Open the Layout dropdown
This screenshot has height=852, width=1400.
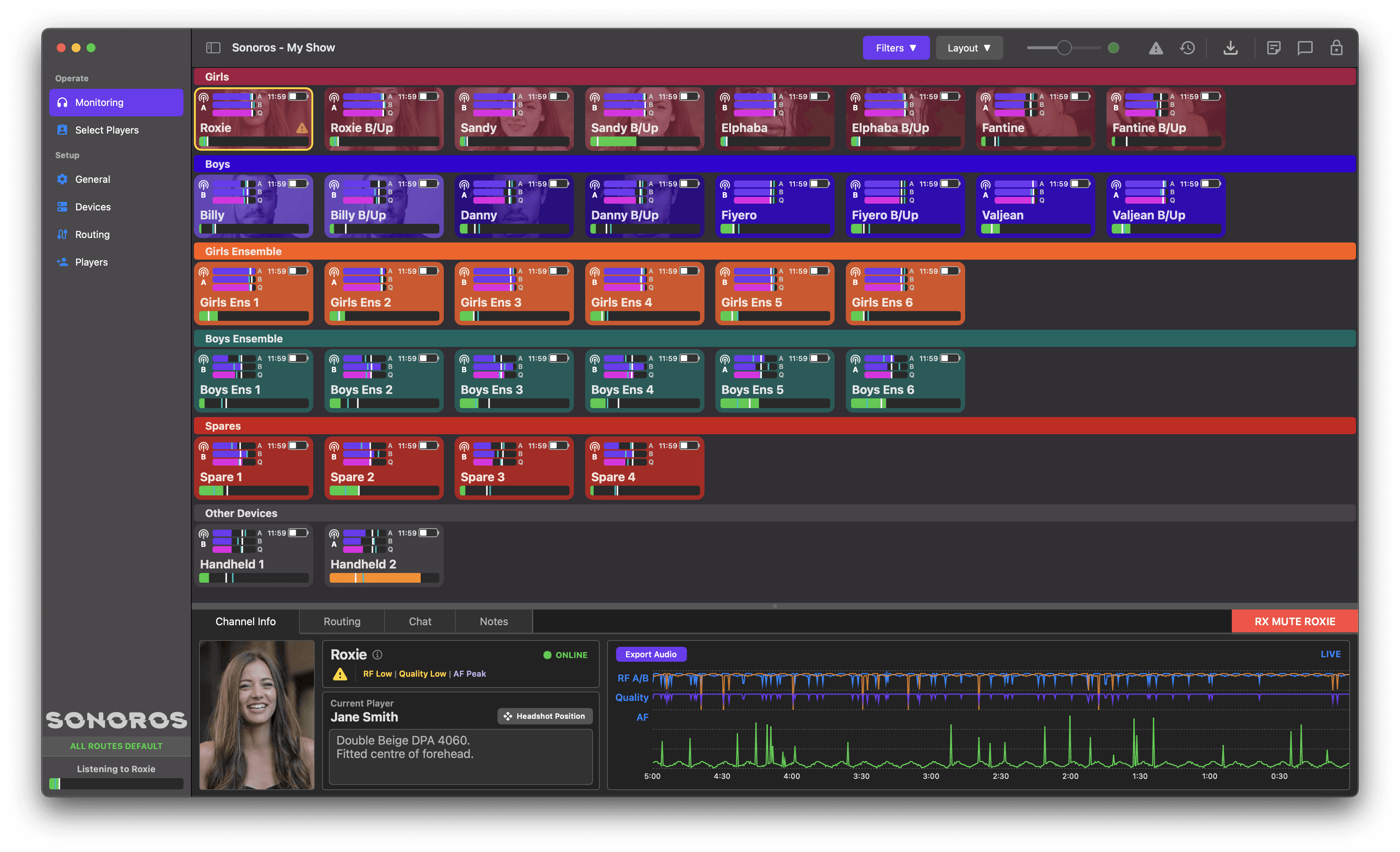tap(969, 48)
